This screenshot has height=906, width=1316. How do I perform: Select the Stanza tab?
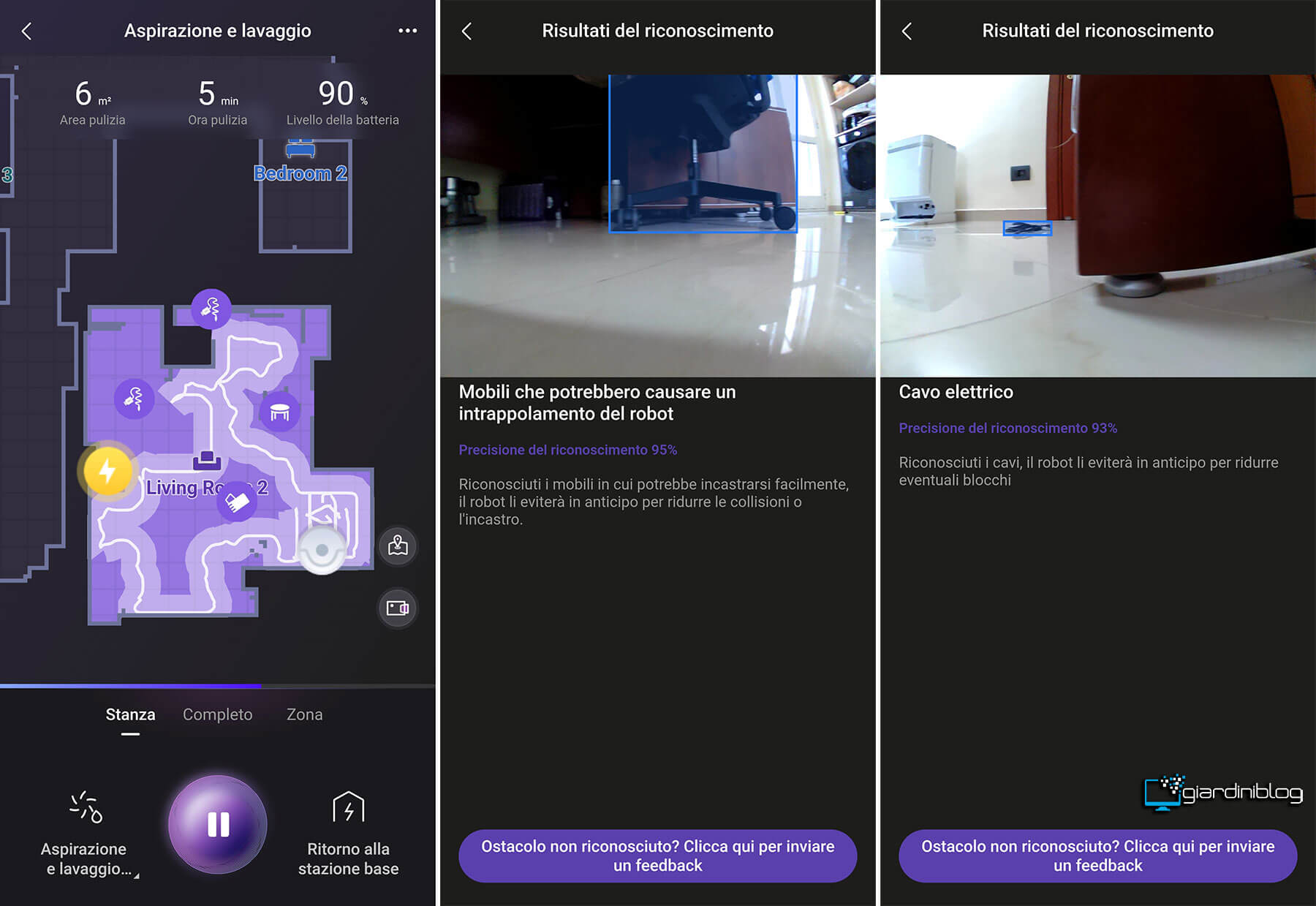coord(130,714)
